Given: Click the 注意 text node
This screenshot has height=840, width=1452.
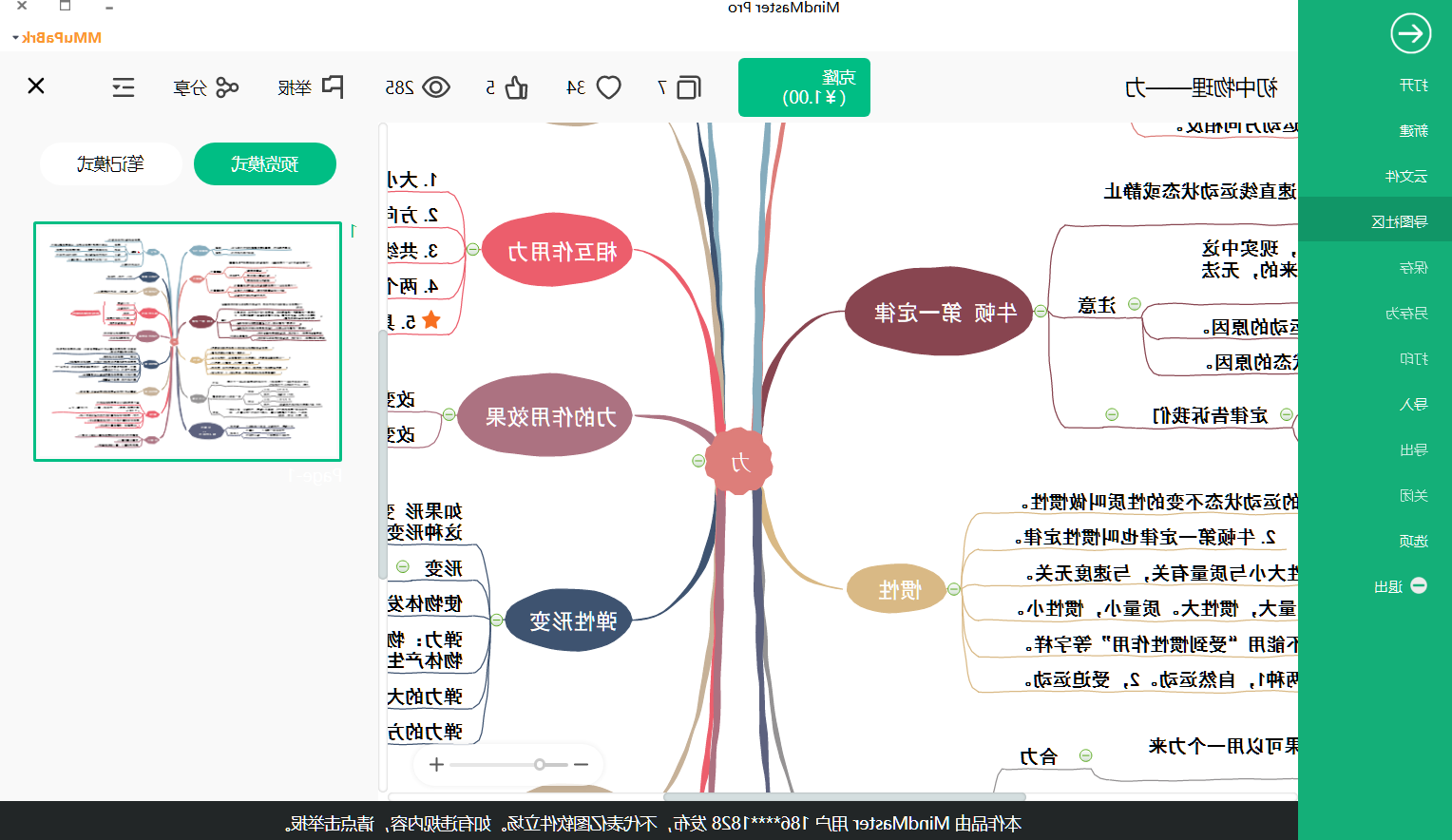Looking at the screenshot, I should coord(1096,305).
